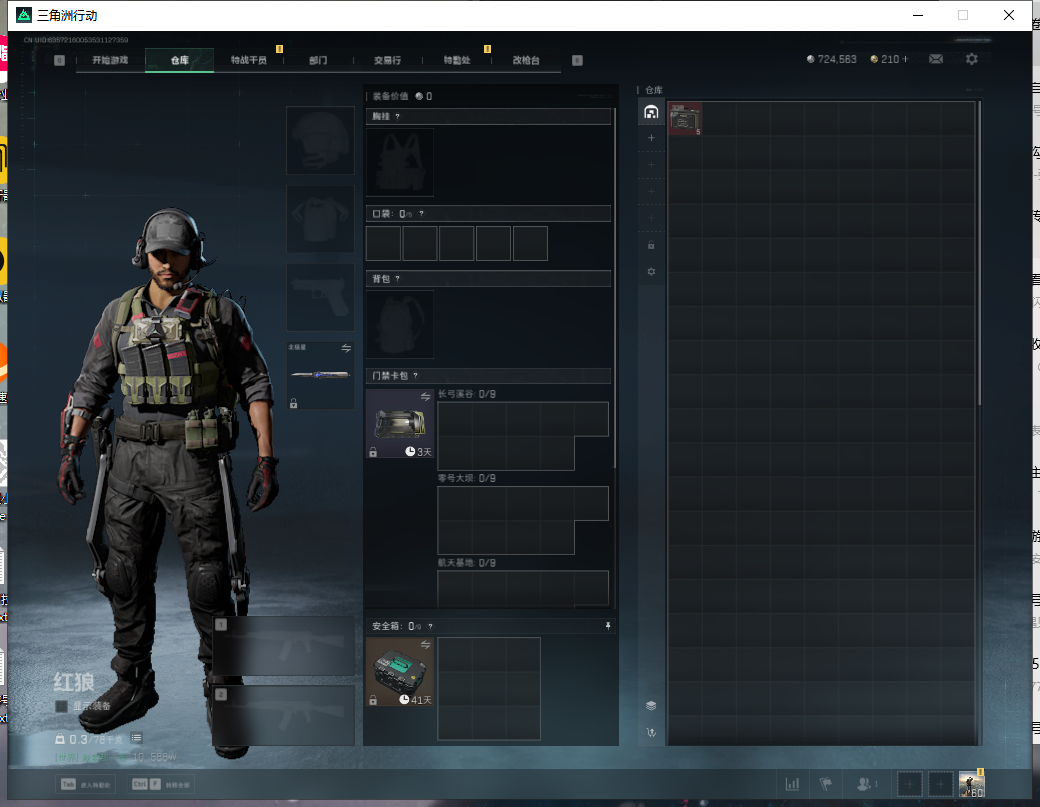Click lock icon on keycard pack
The height and width of the screenshot is (807, 1040).
pyautogui.click(x=373, y=452)
